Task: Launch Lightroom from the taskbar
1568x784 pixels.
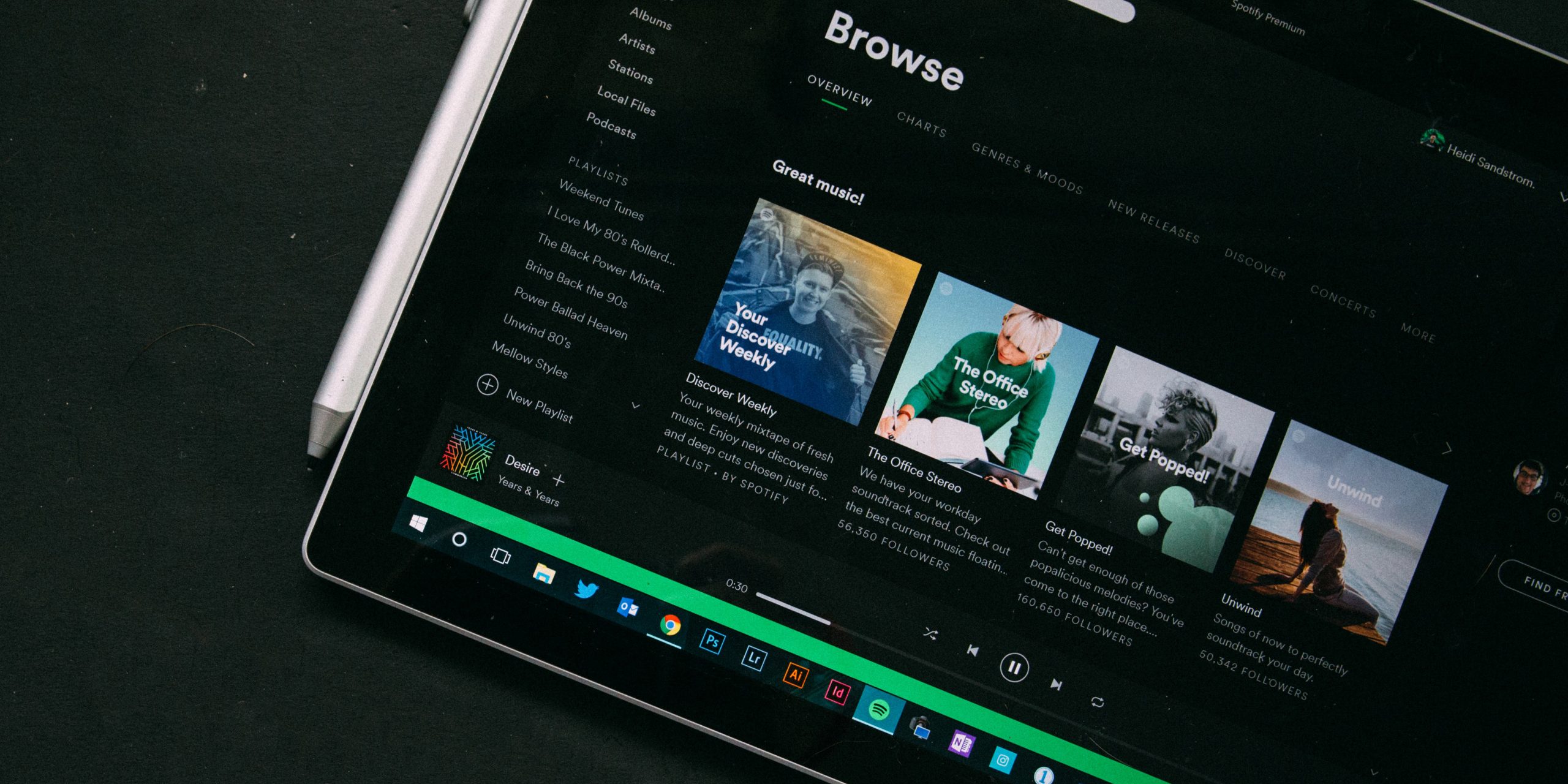Action: click(754, 658)
